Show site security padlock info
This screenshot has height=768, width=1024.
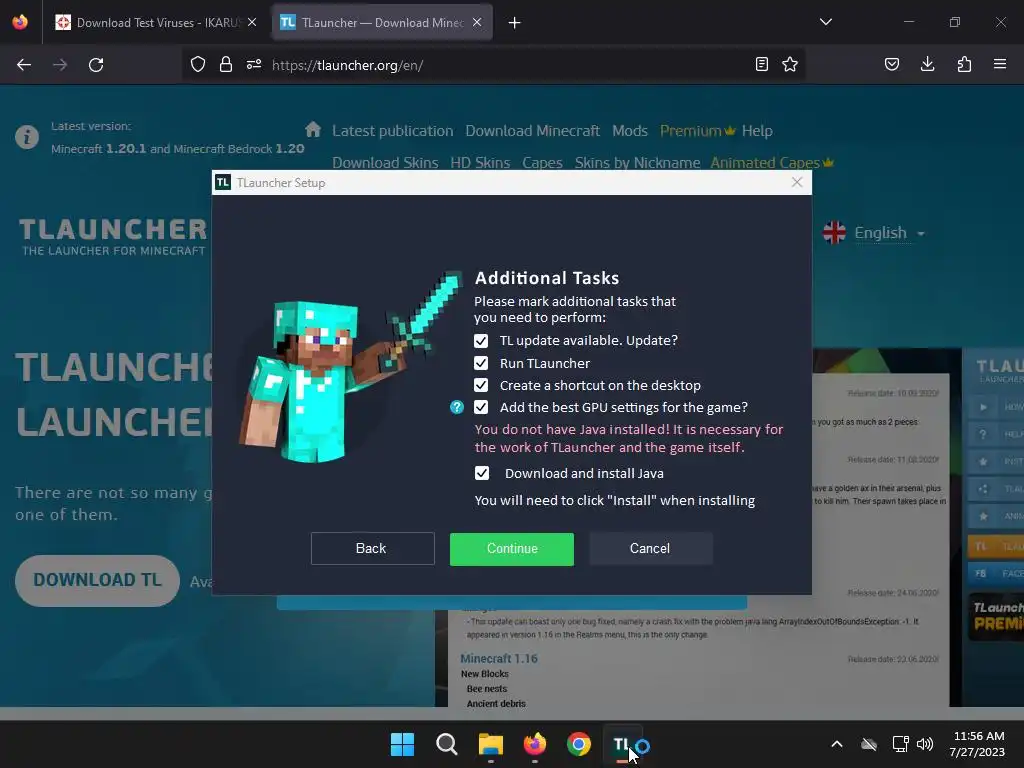tap(226, 65)
